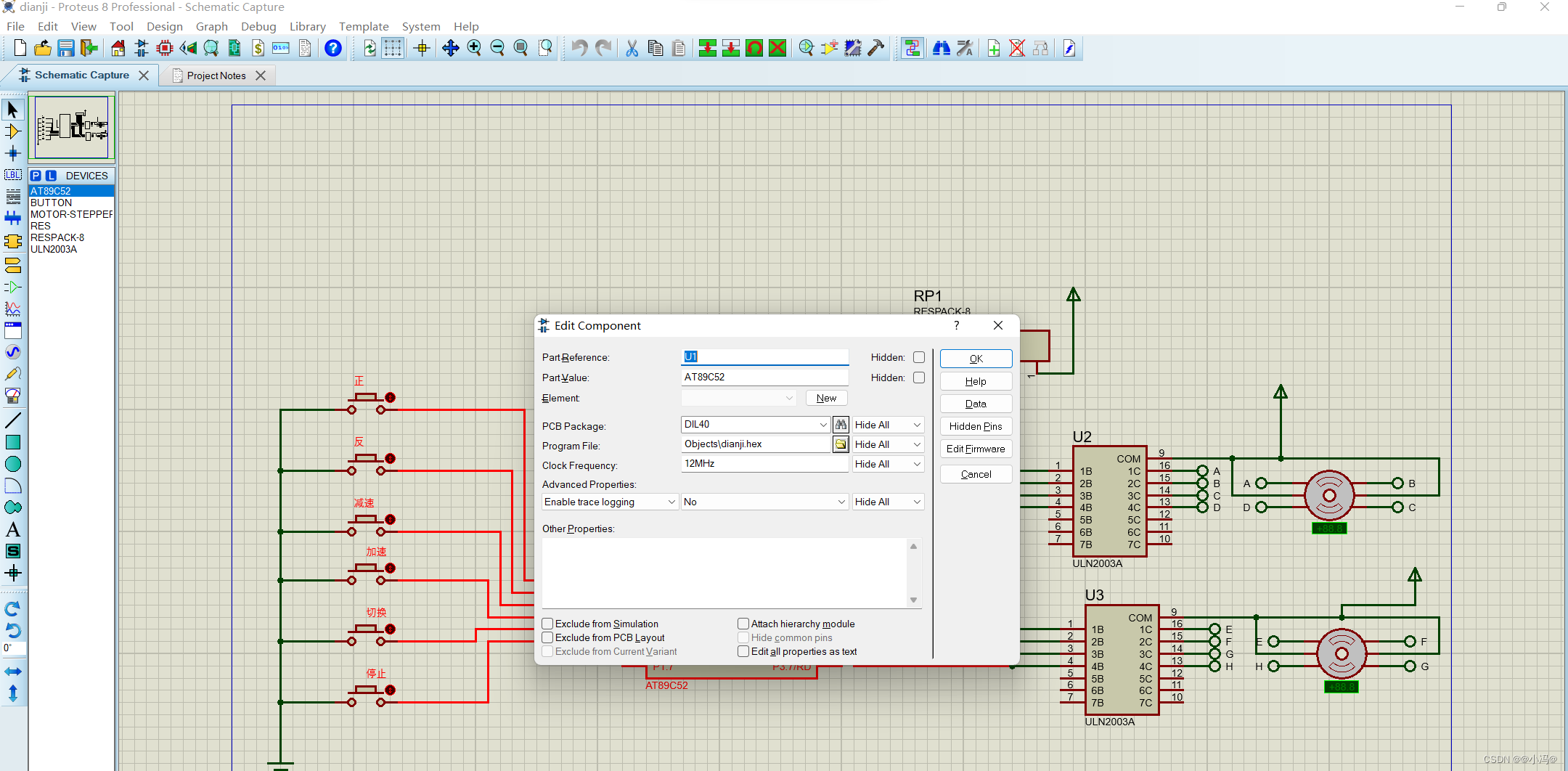Enable Exclude from Simulation checkbox

tap(548, 624)
